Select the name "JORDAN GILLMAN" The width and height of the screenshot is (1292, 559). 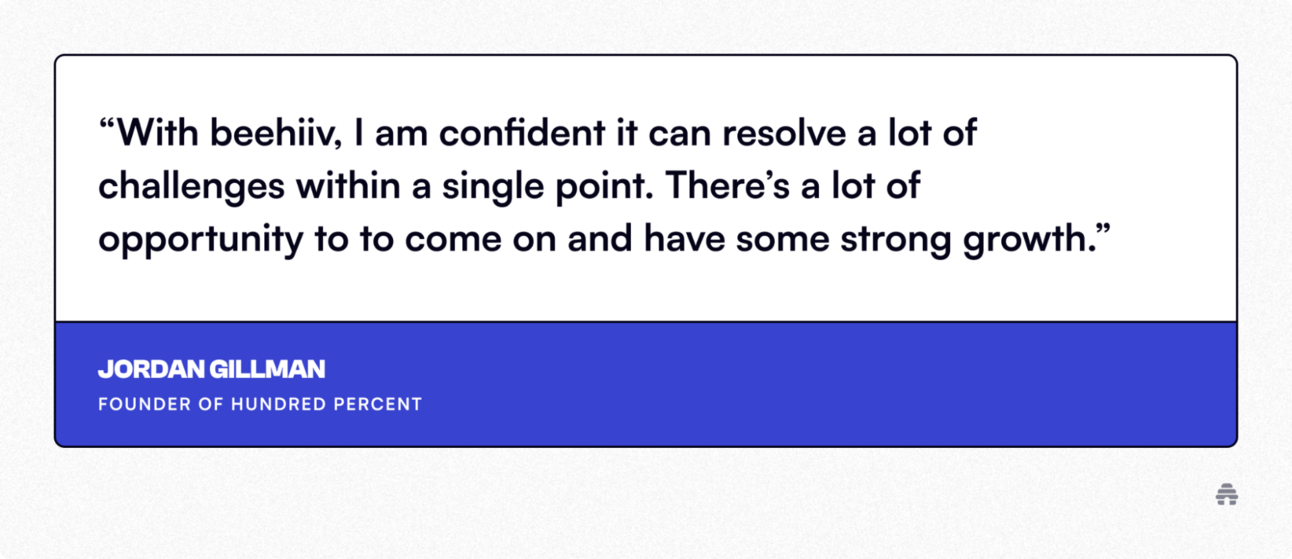coord(212,369)
